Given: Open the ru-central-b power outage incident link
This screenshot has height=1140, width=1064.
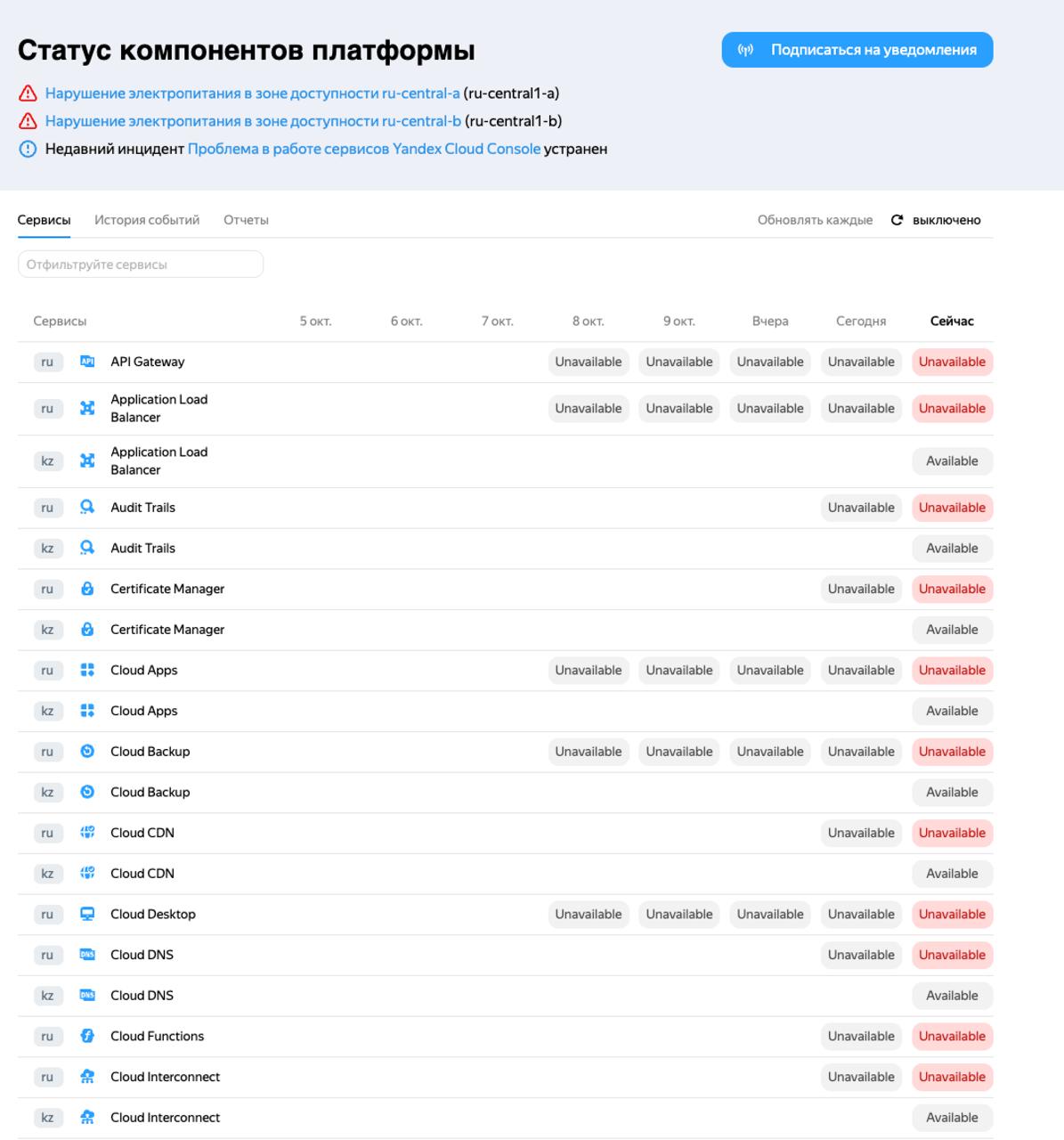Looking at the screenshot, I should tap(253, 121).
